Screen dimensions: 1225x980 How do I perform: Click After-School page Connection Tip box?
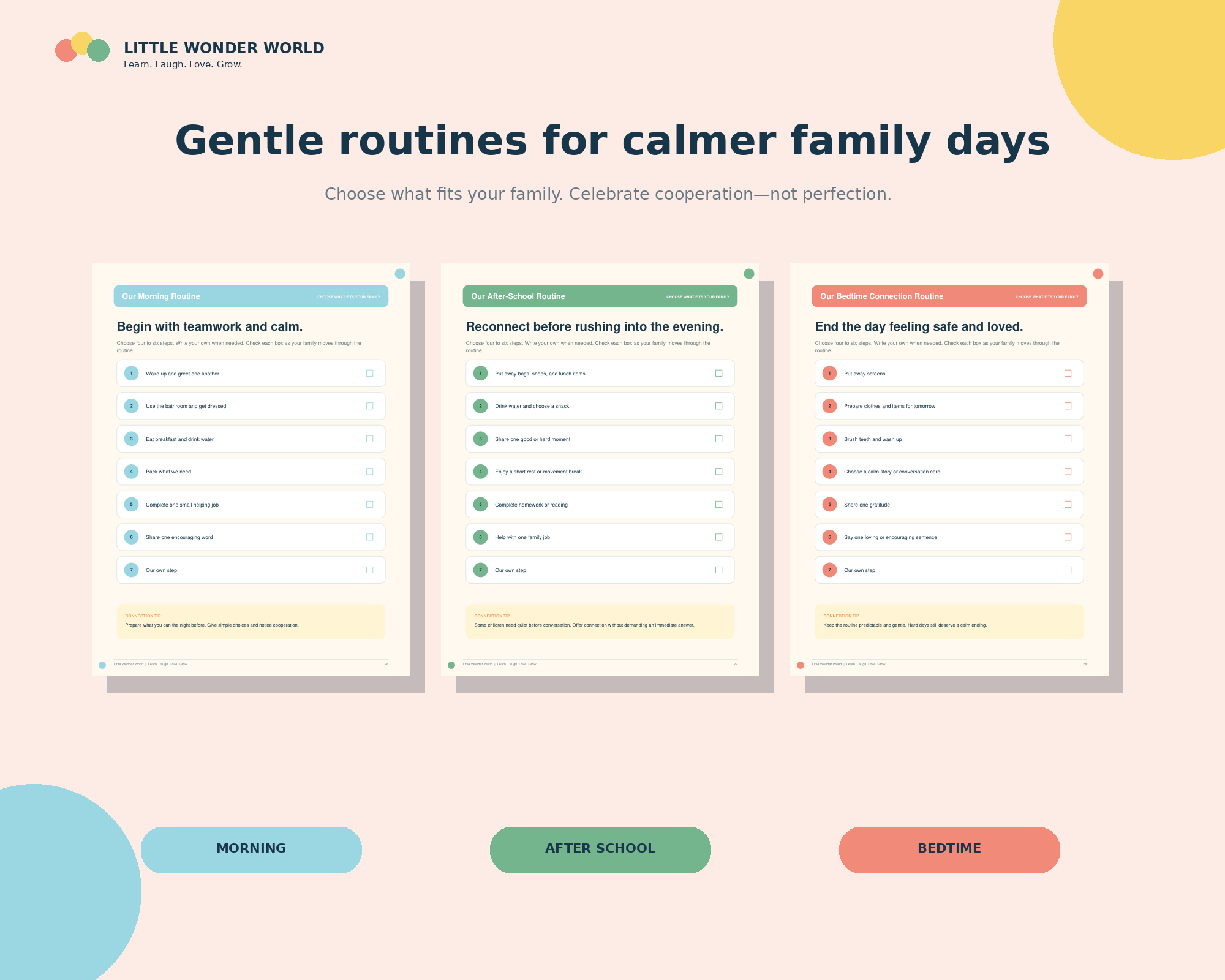click(x=600, y=622)
